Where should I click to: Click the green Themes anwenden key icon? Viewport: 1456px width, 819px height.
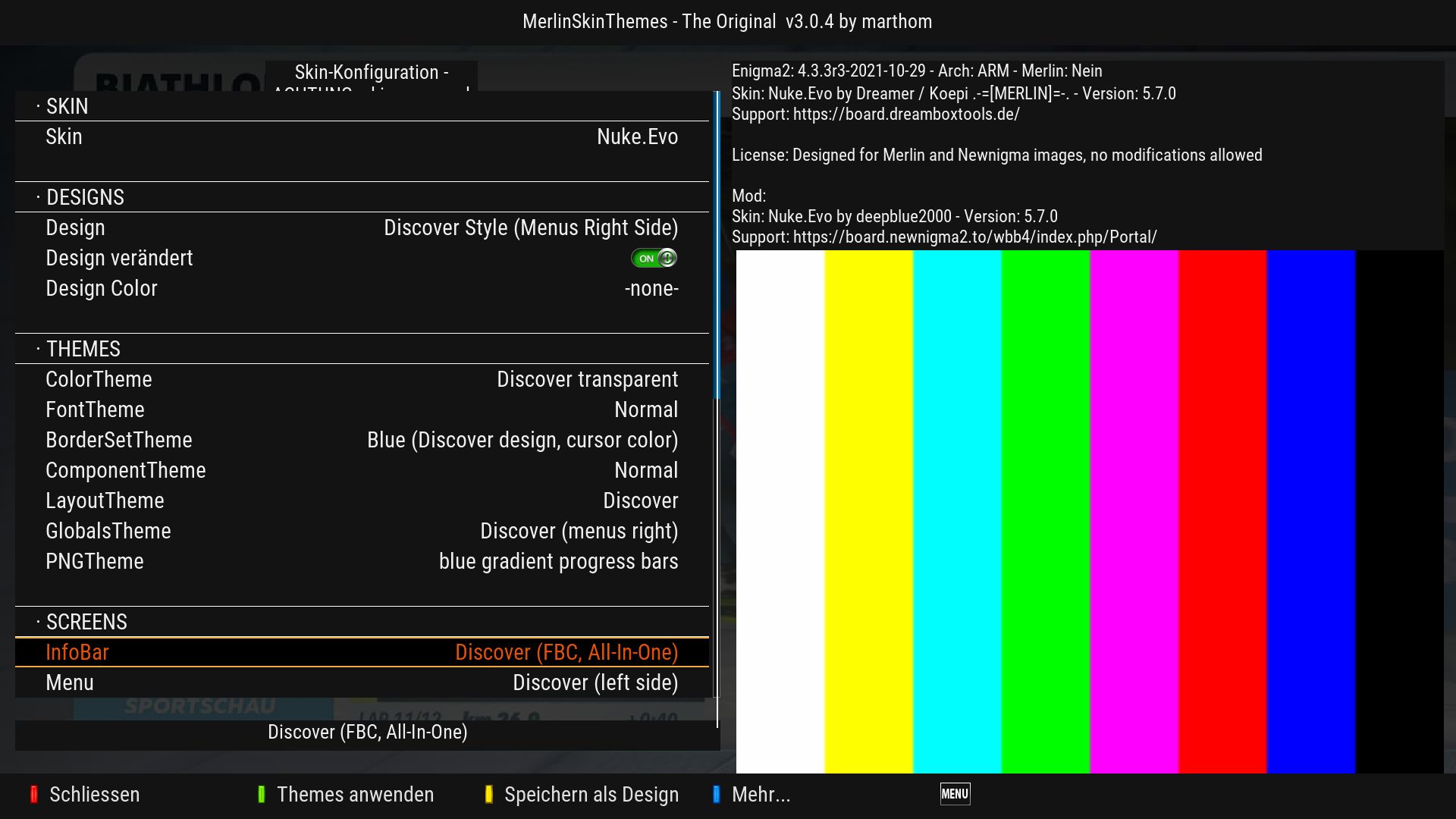coord(262,794)
